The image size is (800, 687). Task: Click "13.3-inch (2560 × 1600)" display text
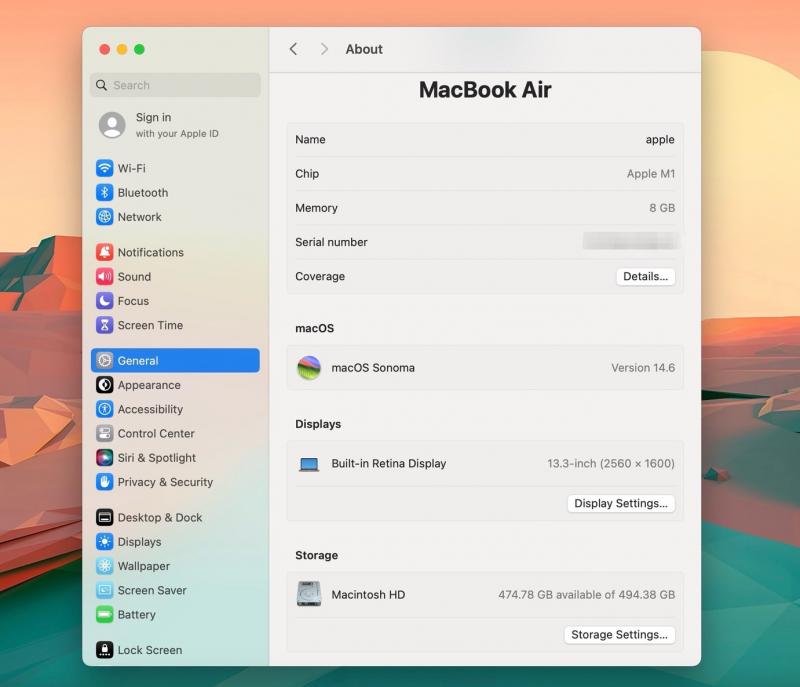tap(611, 464)
